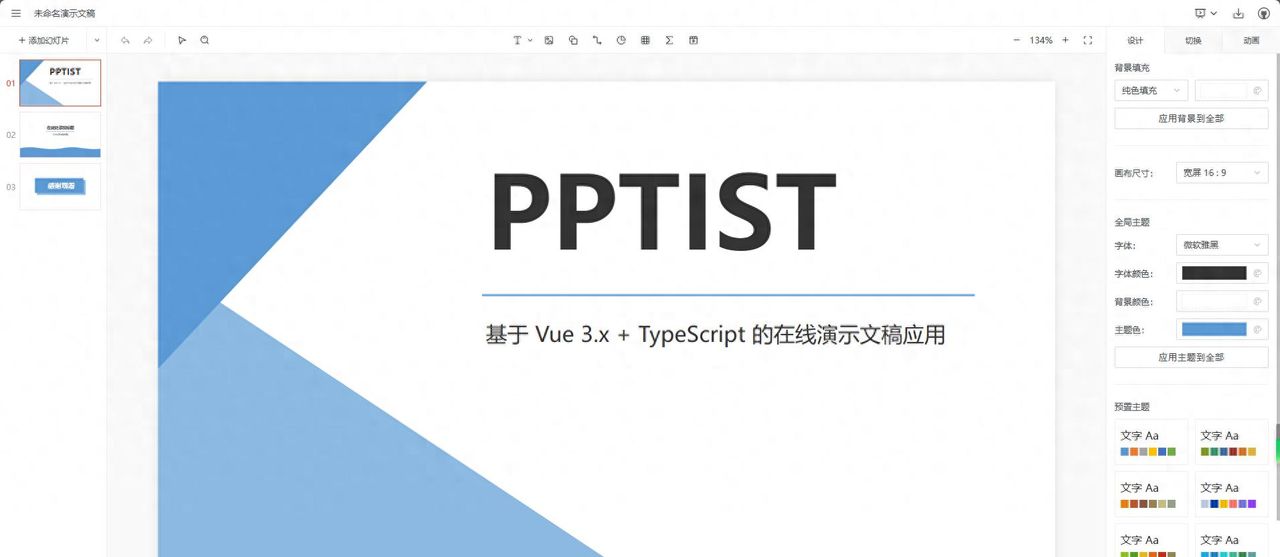Click the 全局主题 section label

1132,222
